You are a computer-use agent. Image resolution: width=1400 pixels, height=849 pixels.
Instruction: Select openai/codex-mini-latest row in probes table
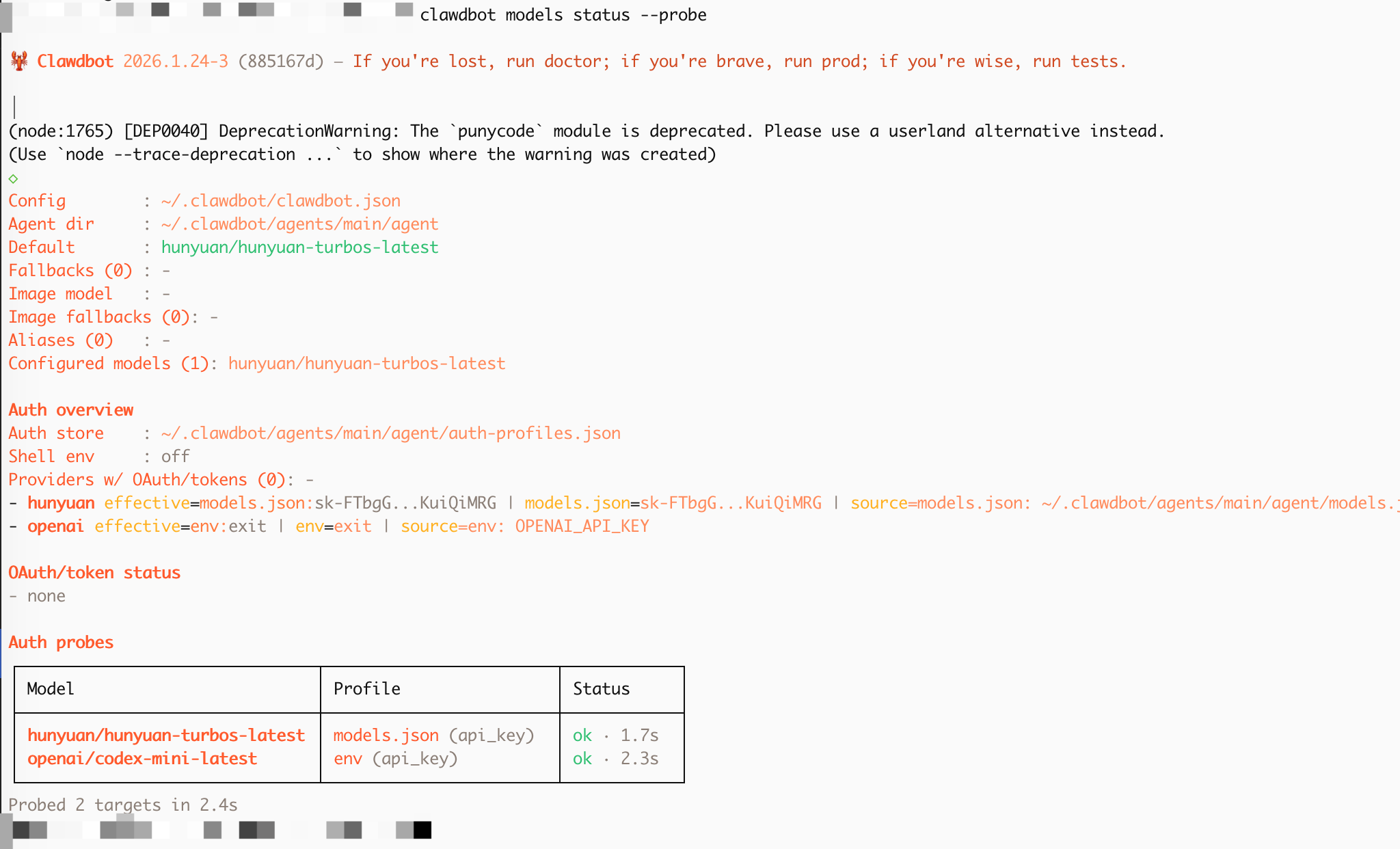tap(142, 759)
